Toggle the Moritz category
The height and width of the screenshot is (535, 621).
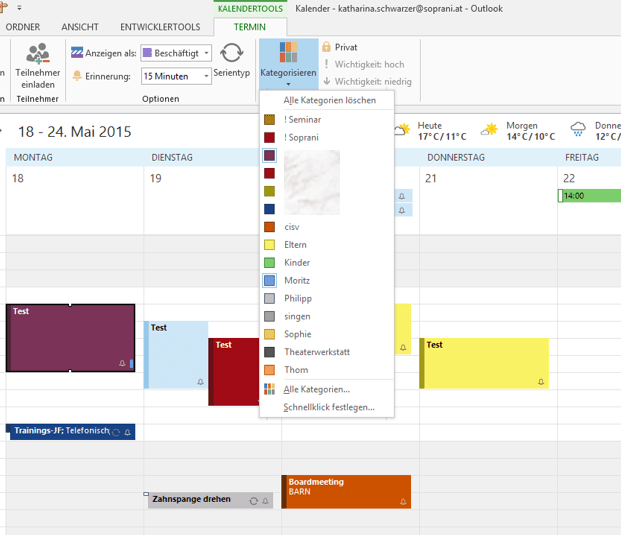pos(327,280)
